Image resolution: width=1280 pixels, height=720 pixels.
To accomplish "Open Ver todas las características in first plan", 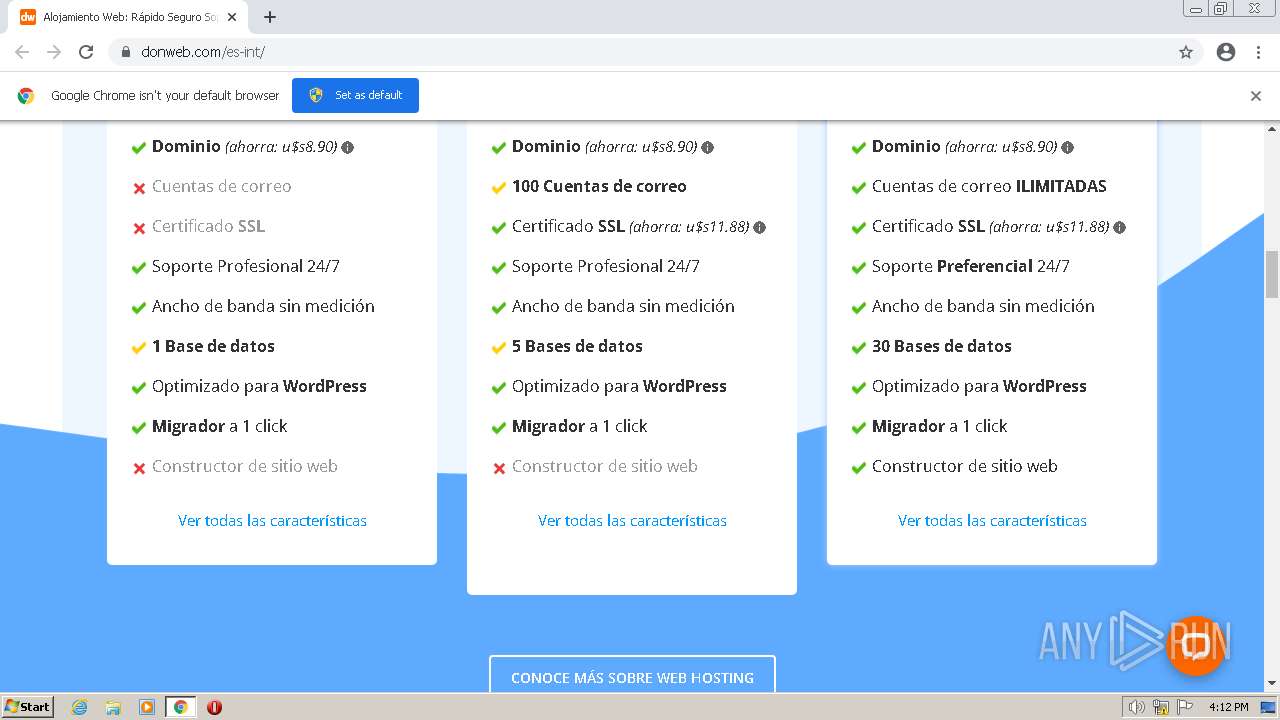I will pyautogui.click(x=272, y=521).
